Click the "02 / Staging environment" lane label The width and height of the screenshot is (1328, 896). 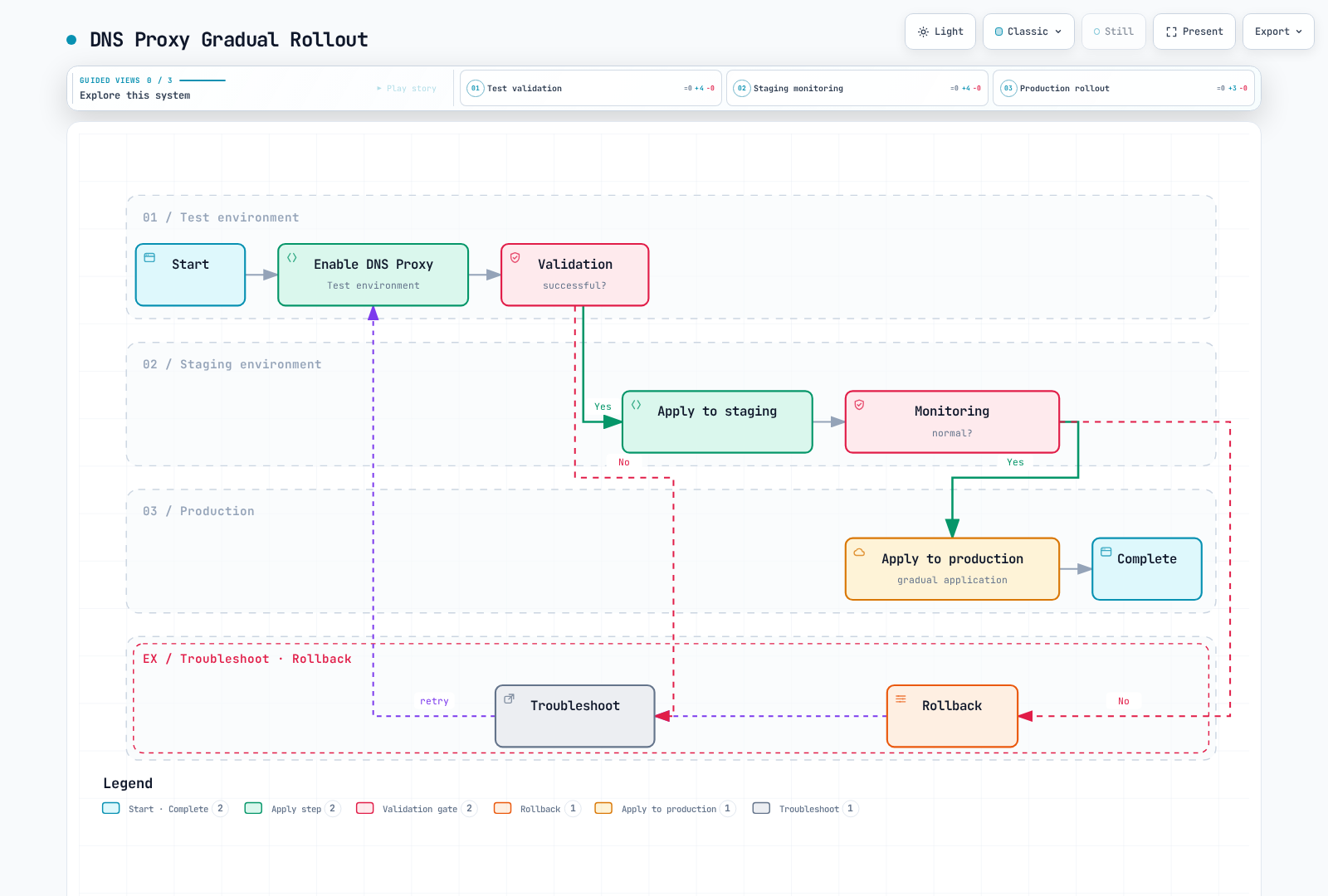point(232,364)
